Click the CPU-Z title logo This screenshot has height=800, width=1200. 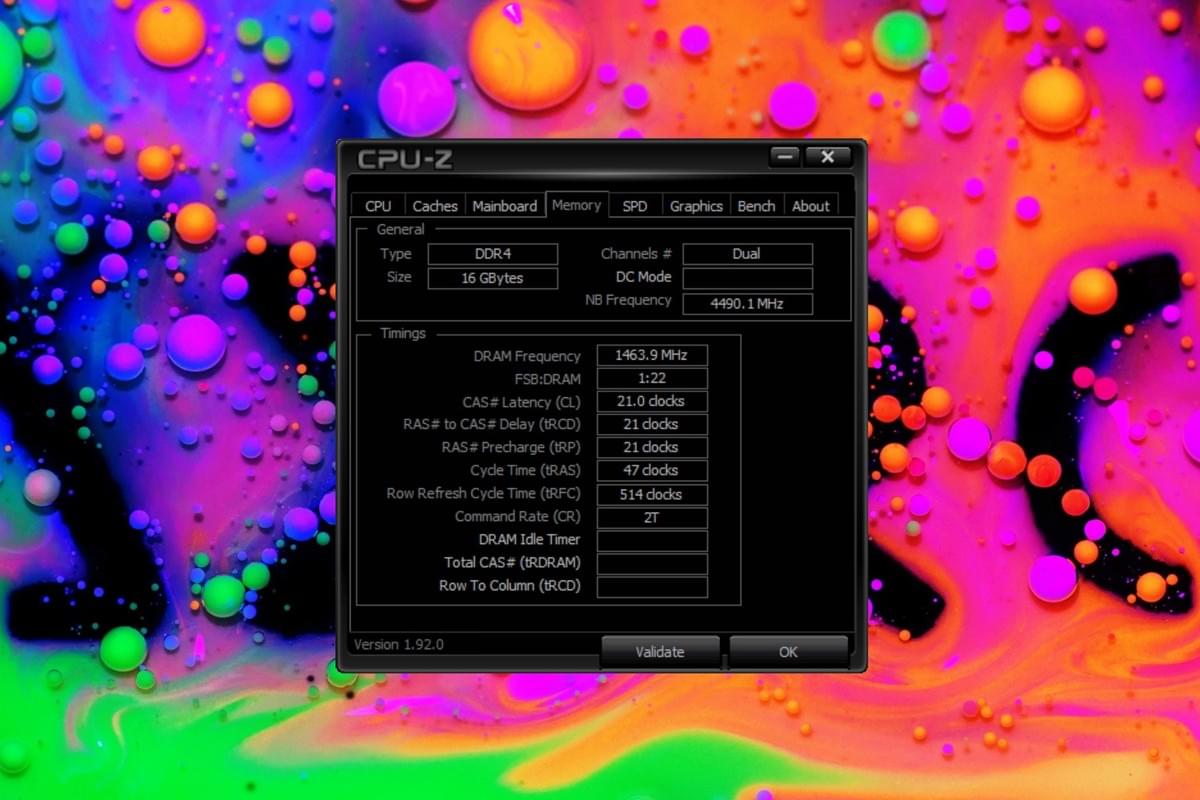(405, 158)
